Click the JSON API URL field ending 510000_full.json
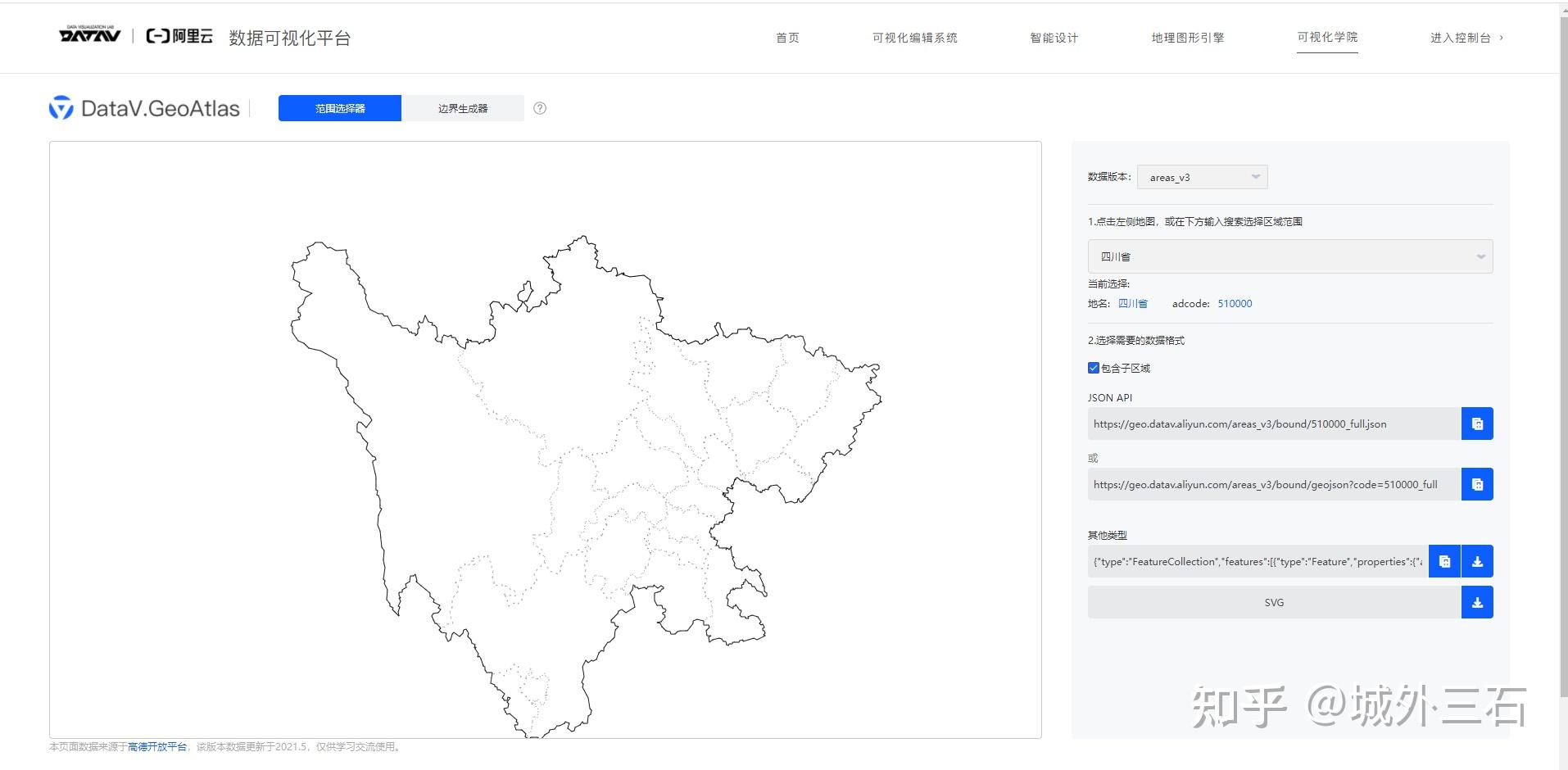The width and height of the screenshot is (1568, 770). coord(1275,423)
